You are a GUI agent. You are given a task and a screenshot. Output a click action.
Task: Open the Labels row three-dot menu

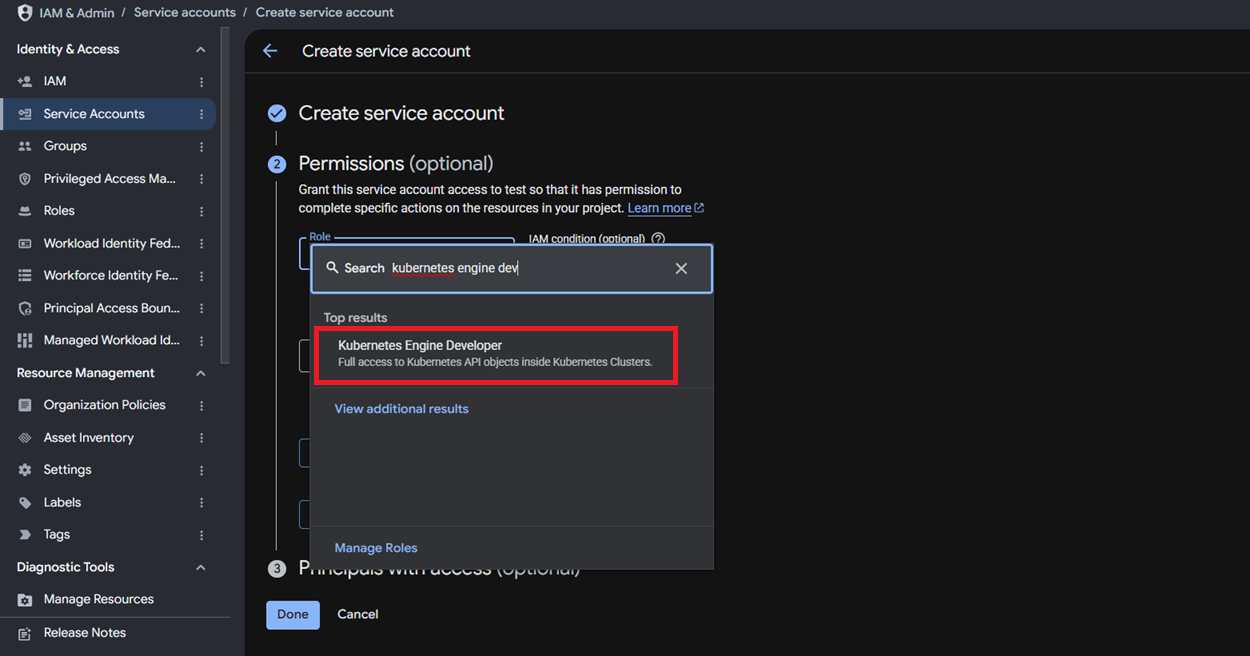[x=201, y=503]
